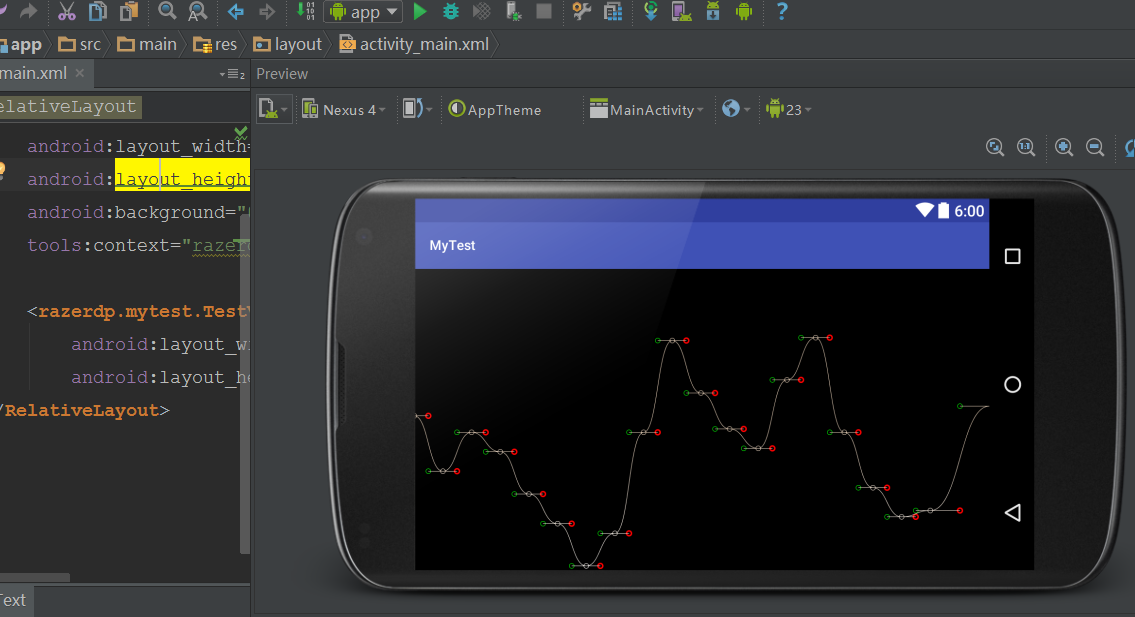Click the Paste clipboard icon

[x=129, y=11]
